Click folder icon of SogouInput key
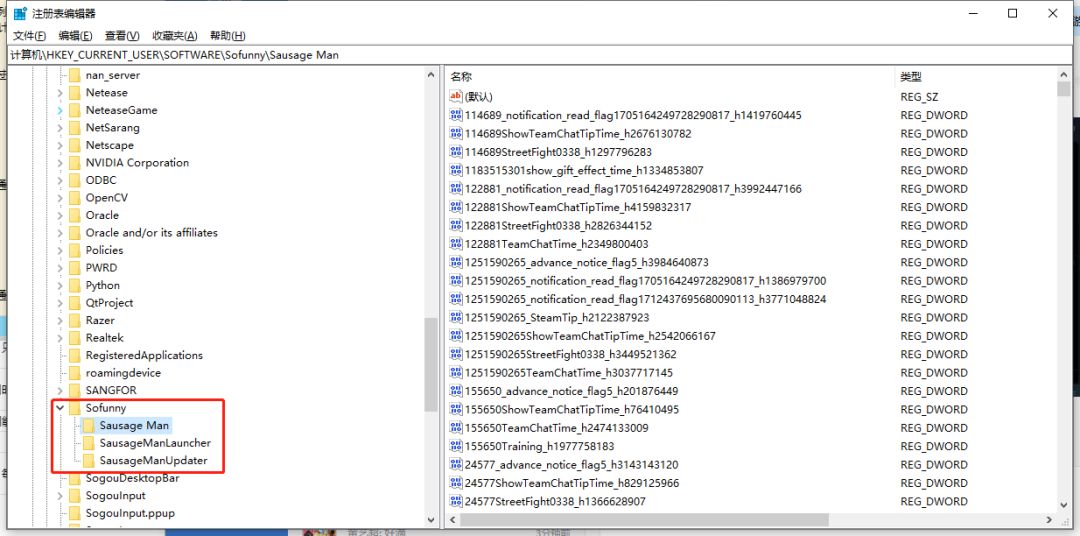The height and width of the screenshot is (536, 1080). pyautogui.click(x=74, y=495)
